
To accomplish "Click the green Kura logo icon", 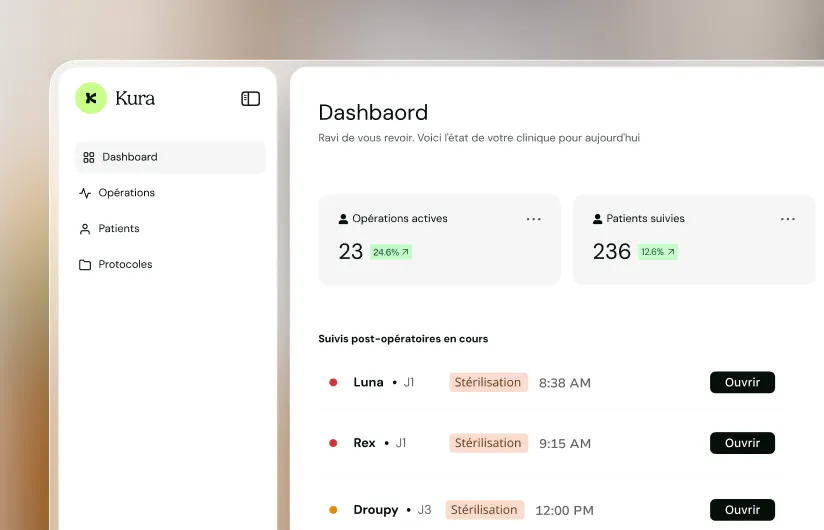I will tap(91, 98).
